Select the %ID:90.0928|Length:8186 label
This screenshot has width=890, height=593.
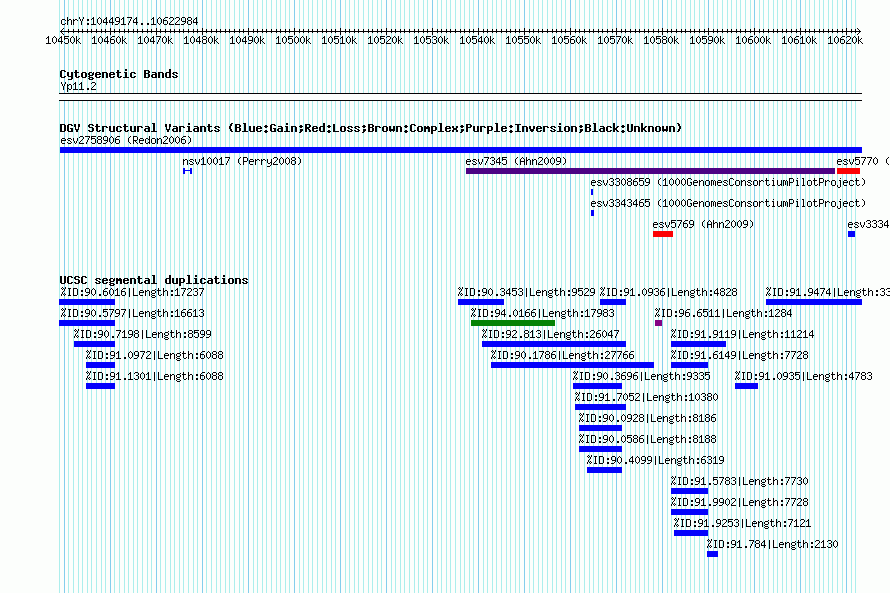[x=648, y=418]
